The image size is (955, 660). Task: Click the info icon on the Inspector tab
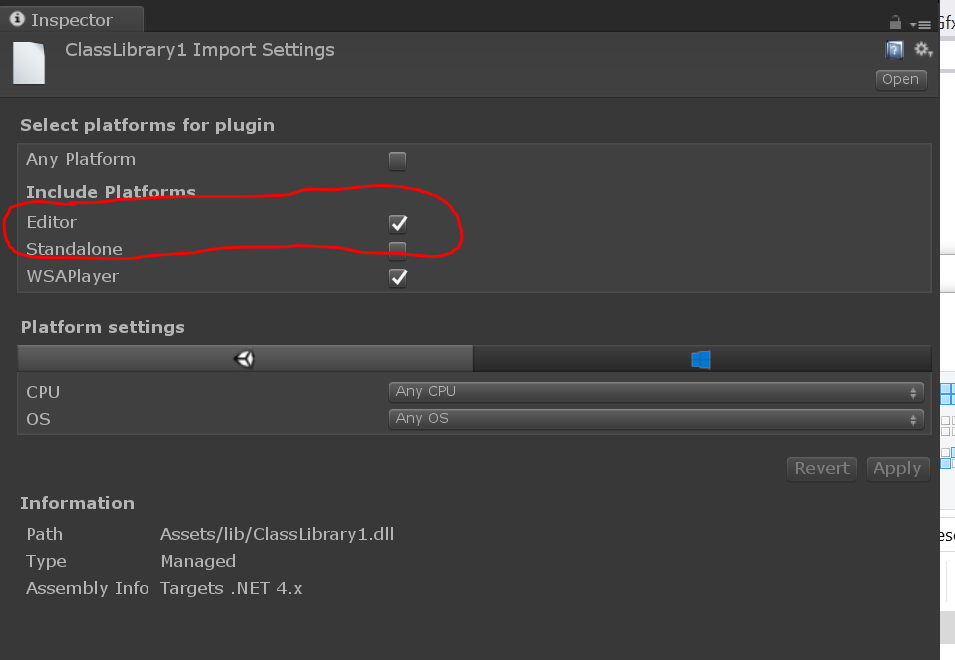pos(17,19)
